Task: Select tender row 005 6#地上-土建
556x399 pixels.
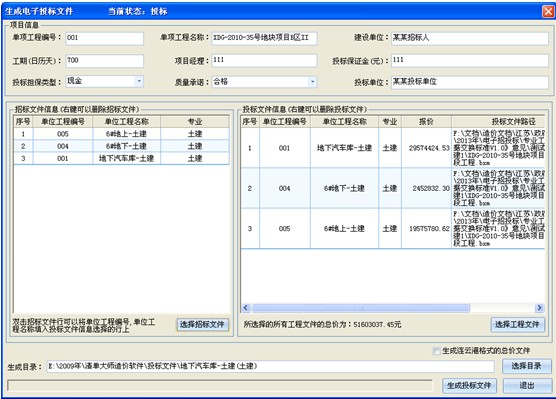Action: click(x=121, y=134)
